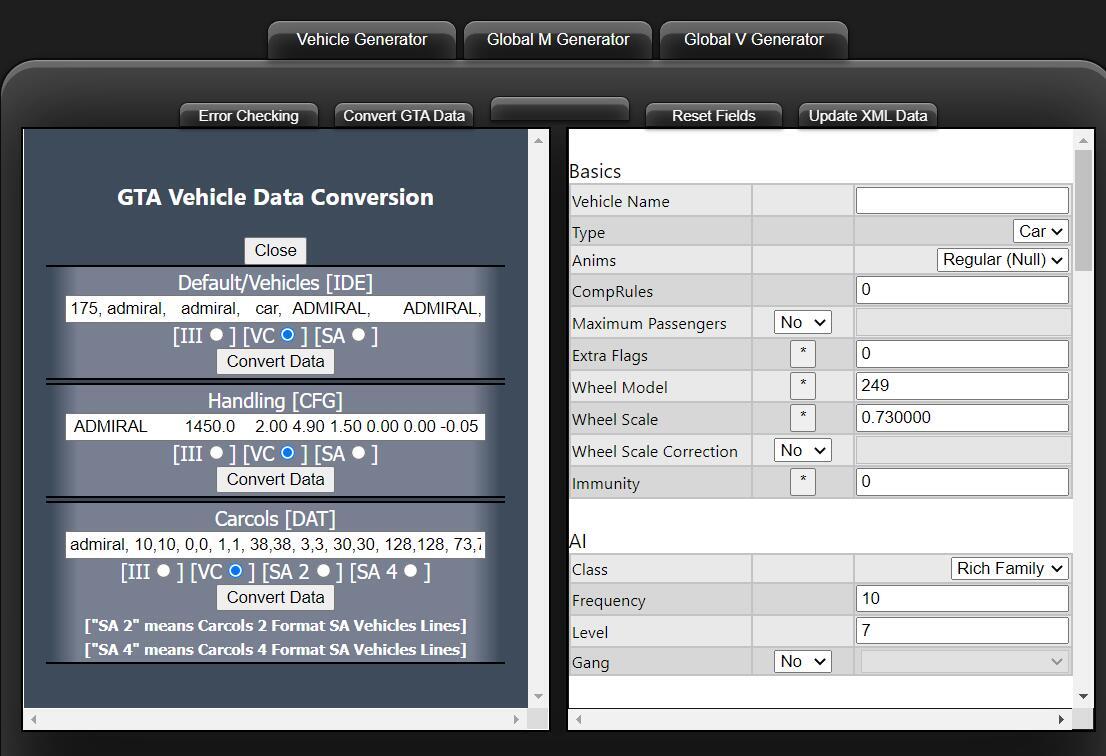This screenshot has width=1106, height=756.
Task: Click the asterisk button for Wheel Model
Action: 803,386
